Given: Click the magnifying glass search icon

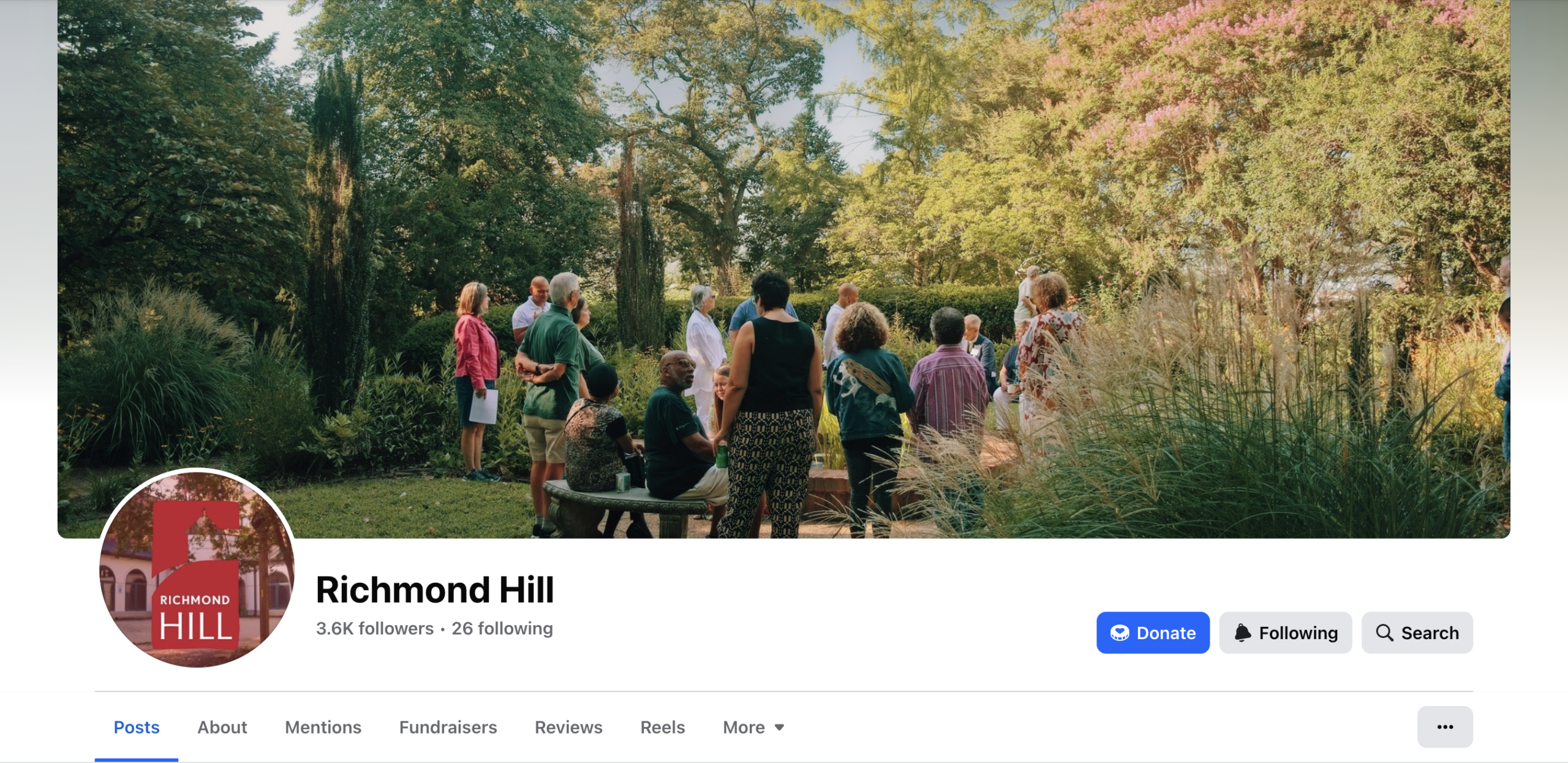Looking at the screenshot, I should [1384, 632].
